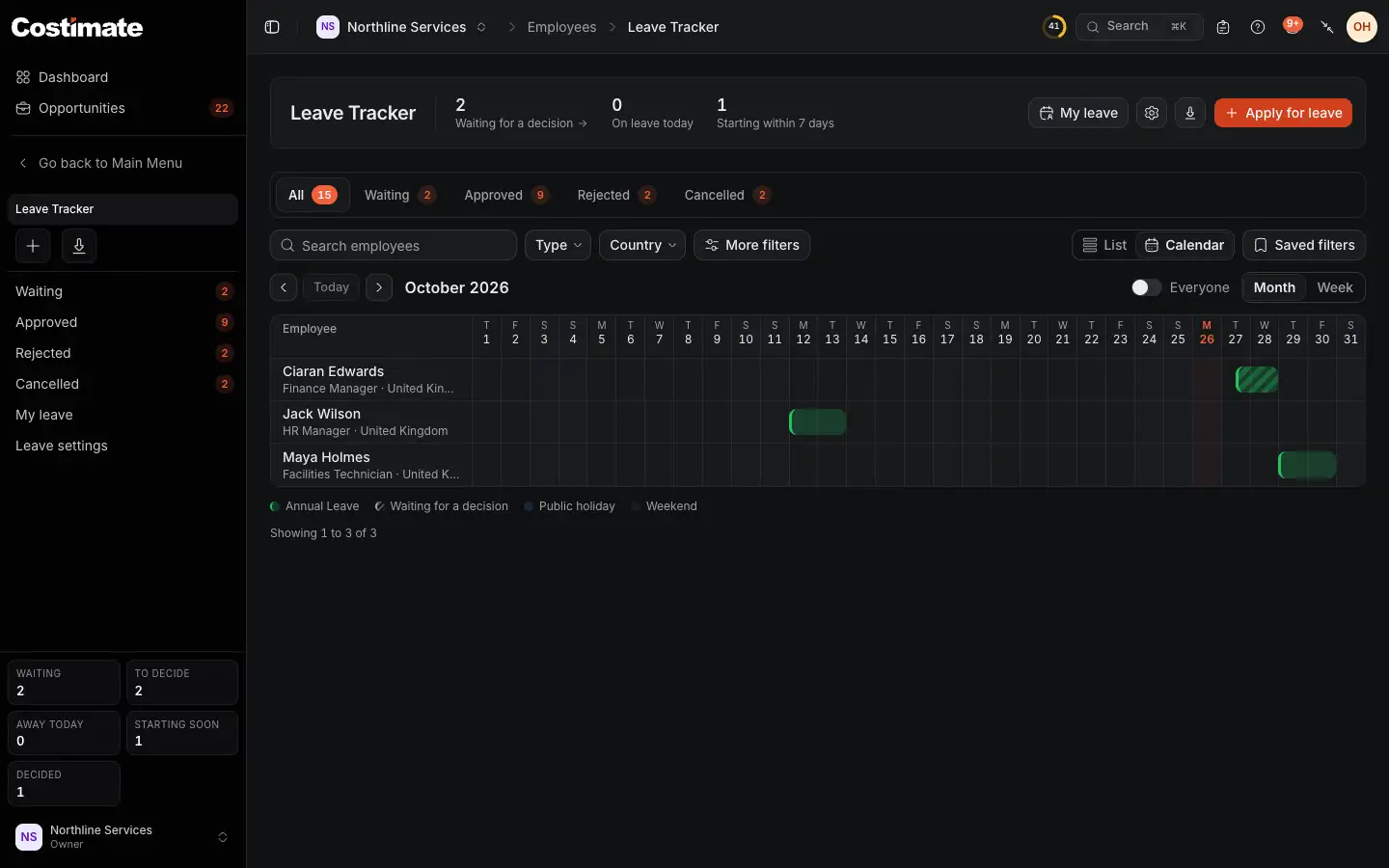This screenshot has height=868, width=1389.
Task: Open the Country filter dropdown
Action: coord(642,245)
